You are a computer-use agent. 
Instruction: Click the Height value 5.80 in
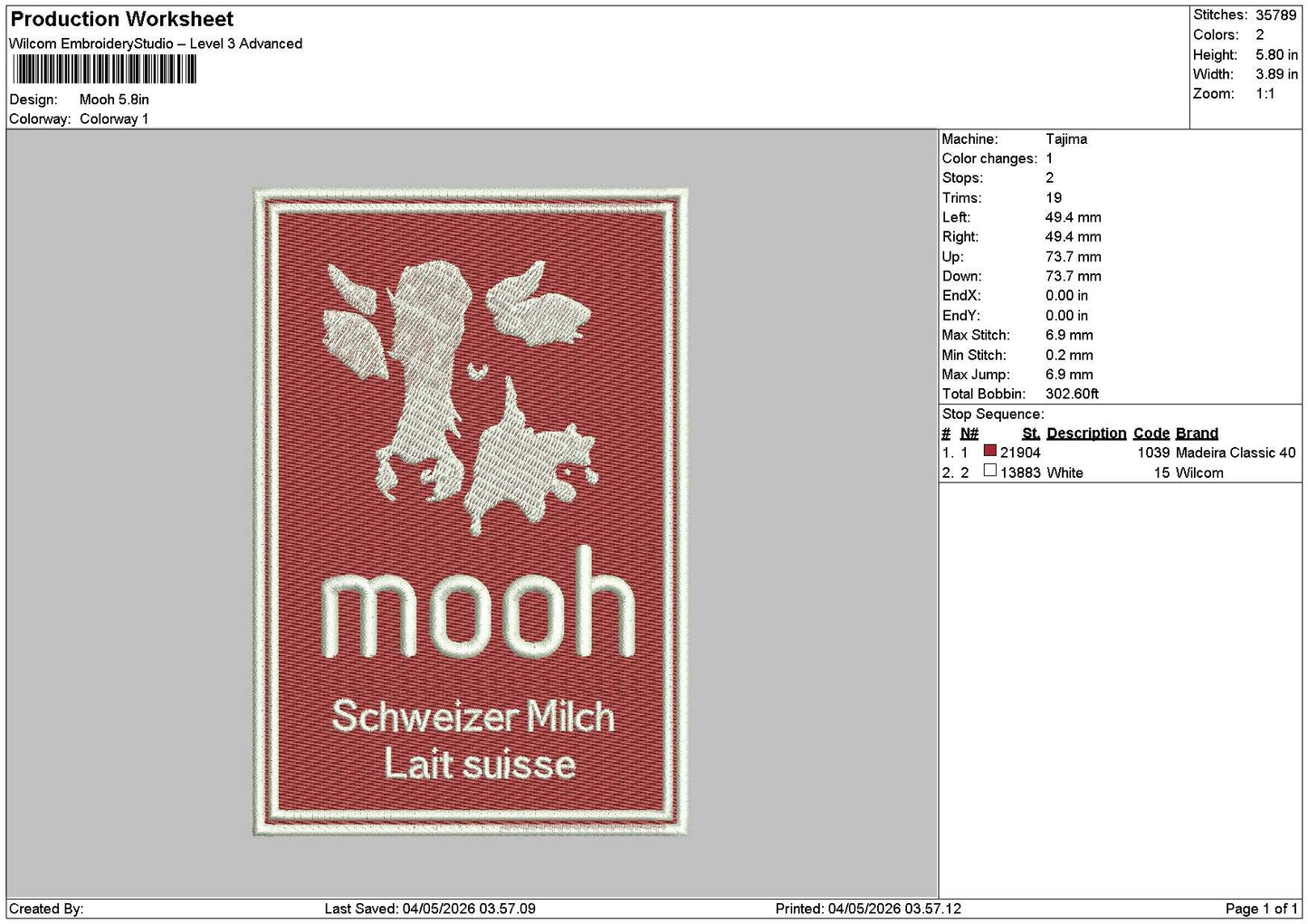point(1276,54)
